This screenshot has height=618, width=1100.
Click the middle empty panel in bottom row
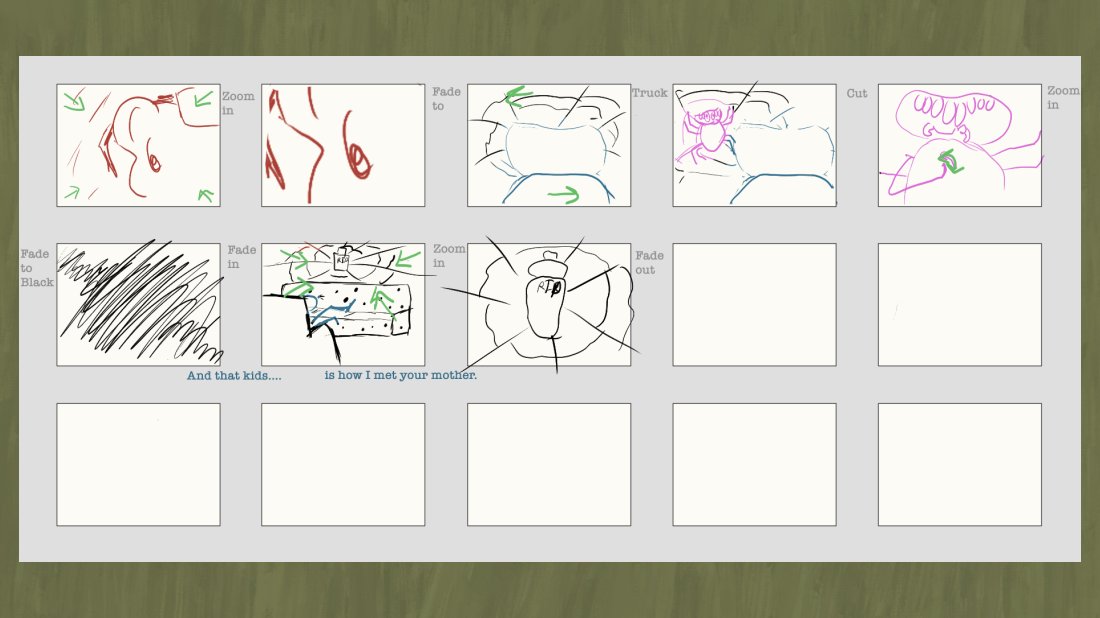point(549,464)
